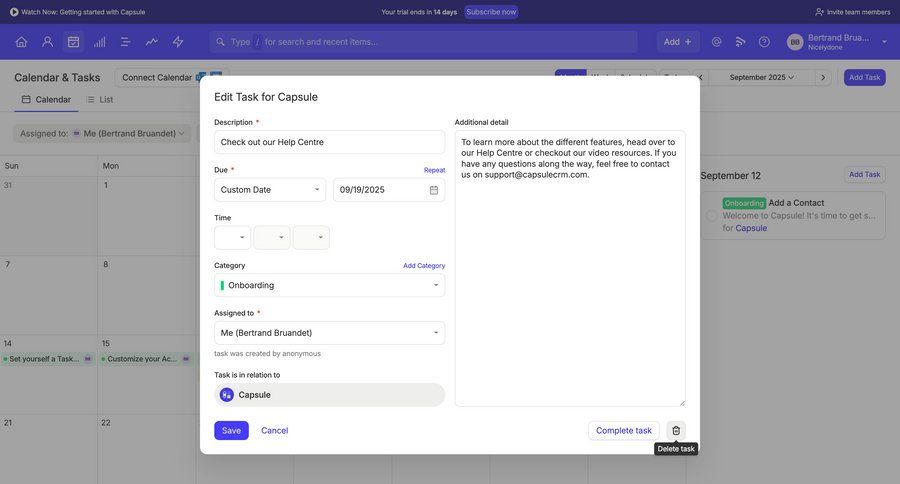
Task: Open the Reports trend-line icon
Action: [152, 42]
